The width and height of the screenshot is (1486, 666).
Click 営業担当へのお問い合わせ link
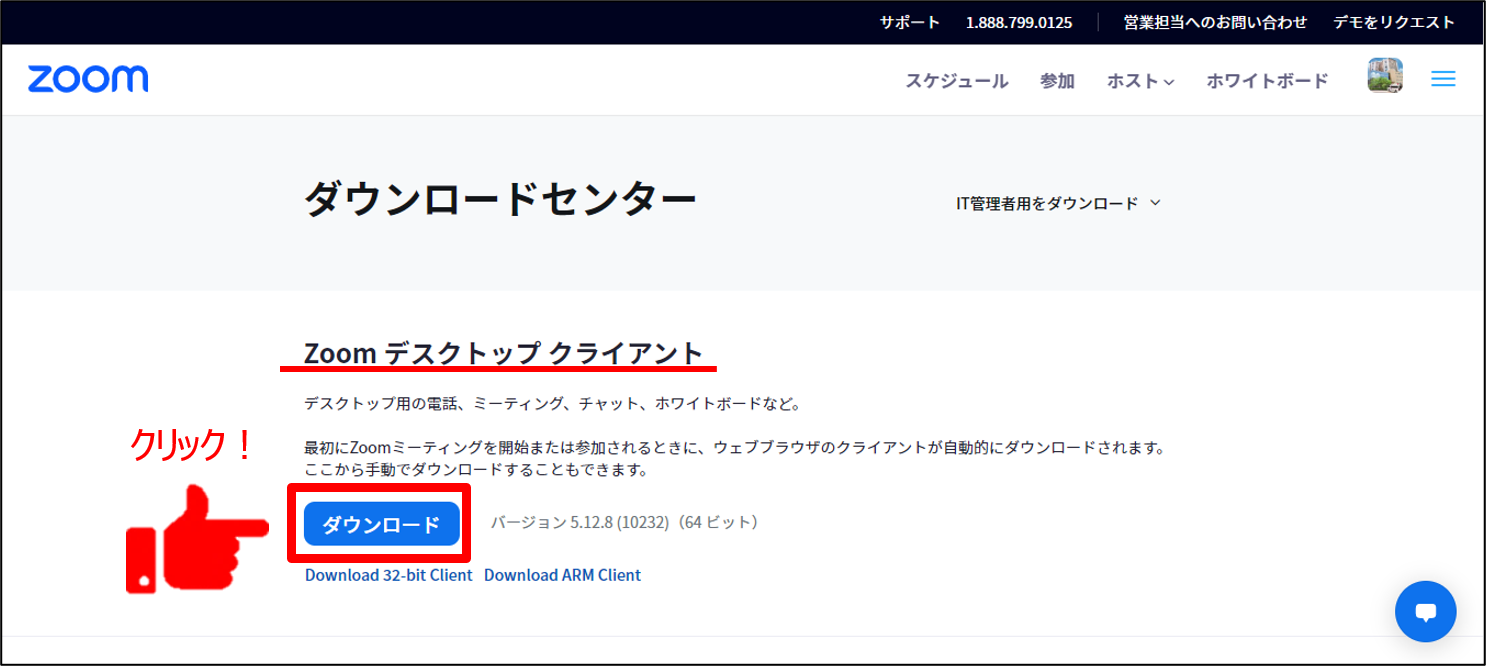[x=1215, y=22]
